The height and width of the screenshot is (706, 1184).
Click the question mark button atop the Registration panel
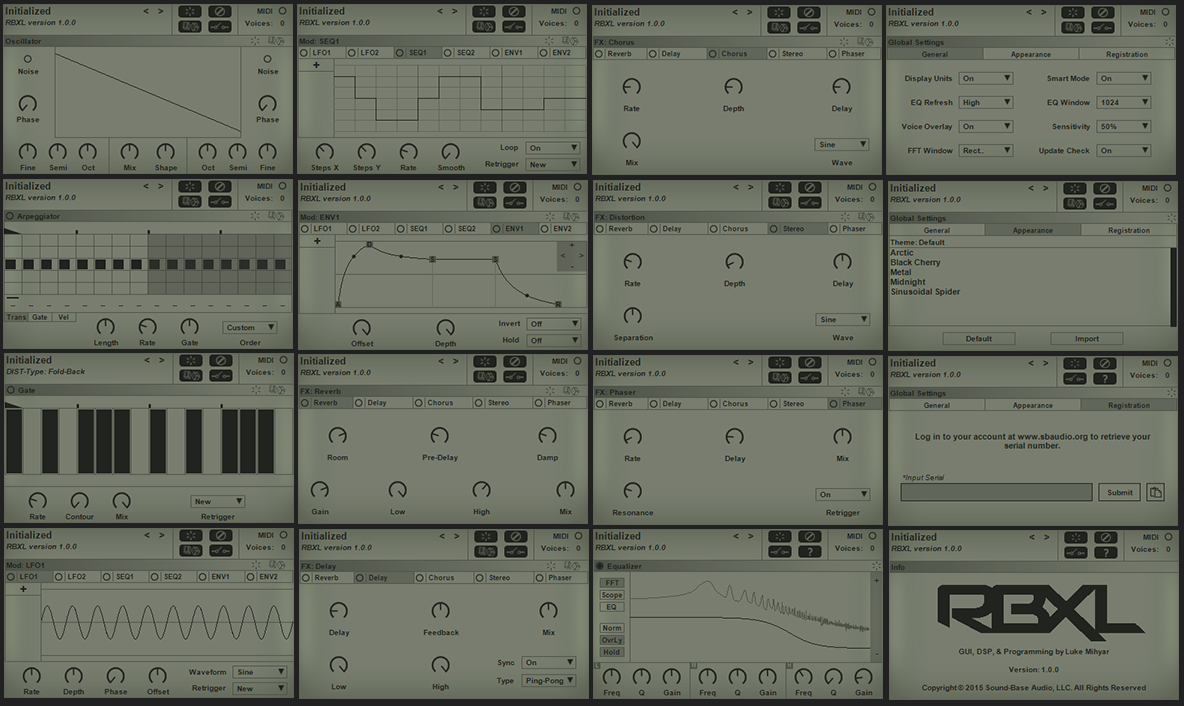[1105, 378]
